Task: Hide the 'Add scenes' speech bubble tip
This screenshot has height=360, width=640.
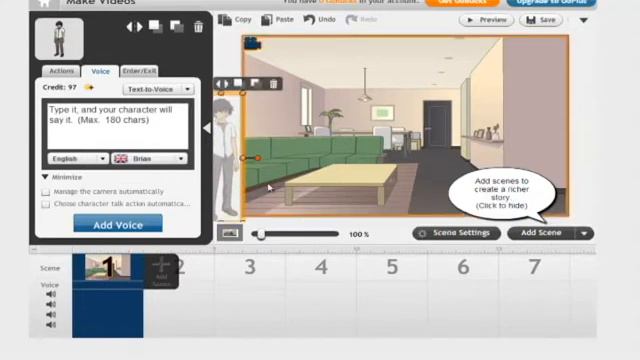Action: pyautogui.click(x=502, y=193)
